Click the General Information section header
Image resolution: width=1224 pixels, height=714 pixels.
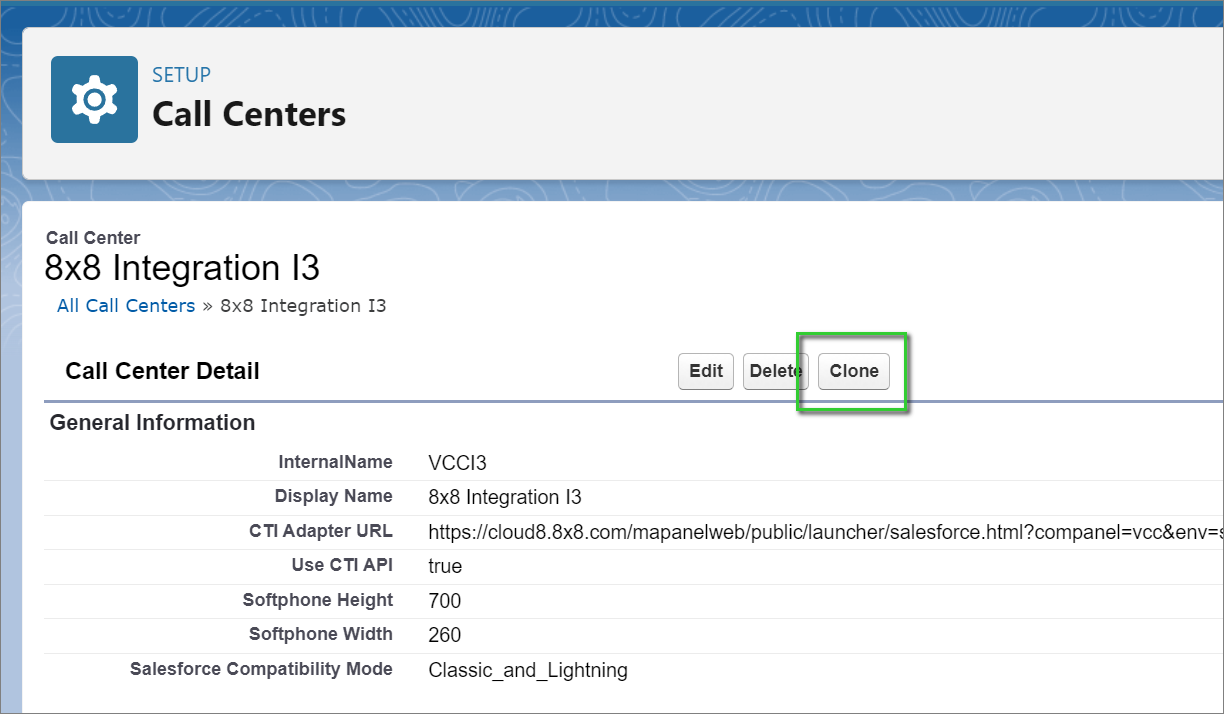[152, 423]
